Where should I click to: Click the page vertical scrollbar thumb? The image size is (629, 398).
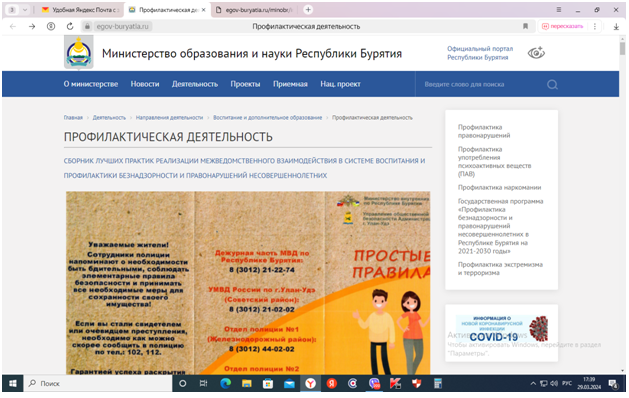622,49
